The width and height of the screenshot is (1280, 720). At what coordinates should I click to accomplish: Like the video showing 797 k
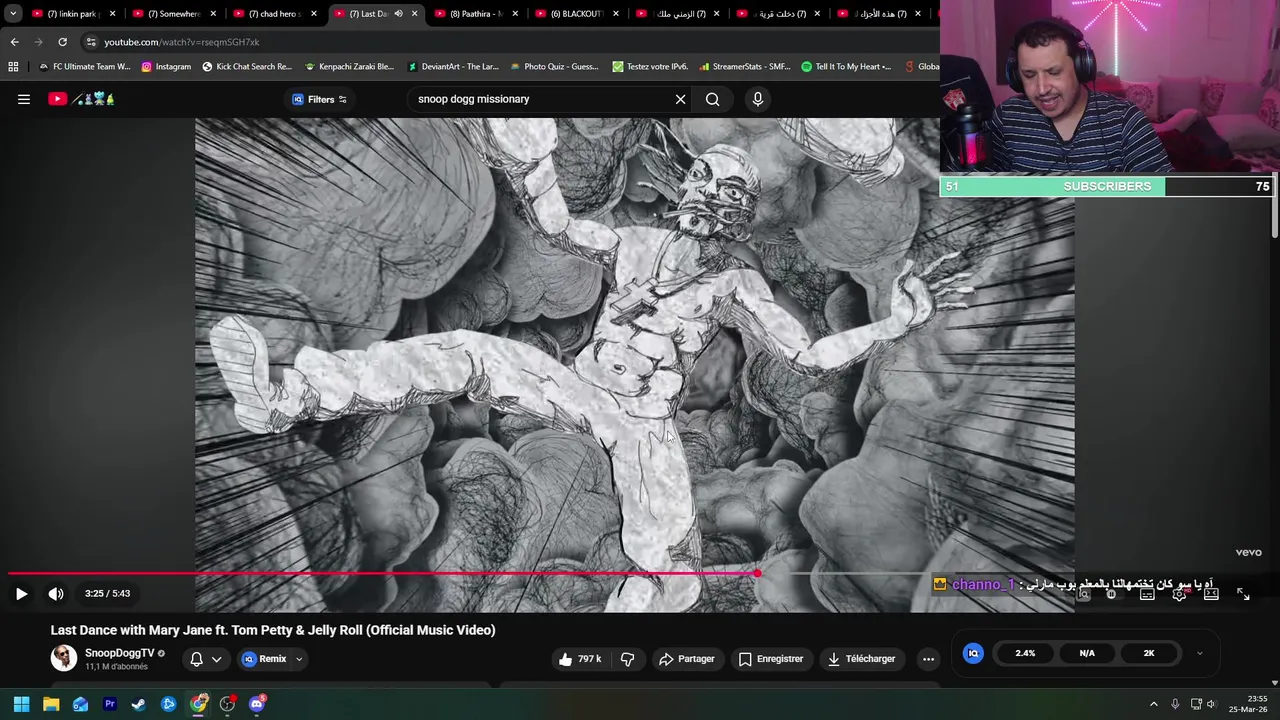pos(580,659)
